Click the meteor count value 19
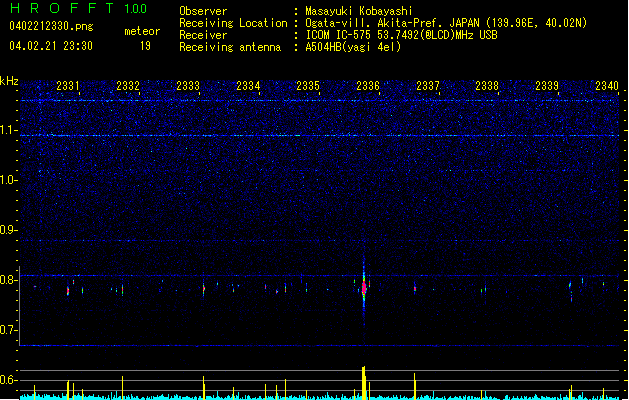The height and width of the screenshot is (400, 629). (x=145, y=46)
